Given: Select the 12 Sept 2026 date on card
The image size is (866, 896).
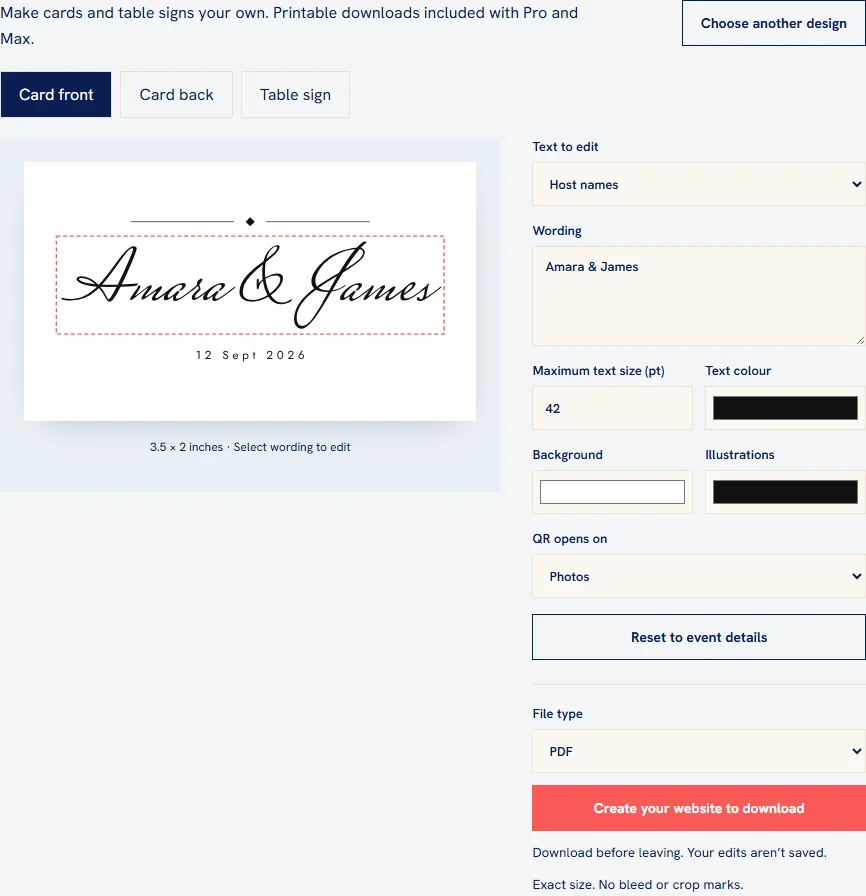Looking at the screenshot, I should [x=250, y=355].
